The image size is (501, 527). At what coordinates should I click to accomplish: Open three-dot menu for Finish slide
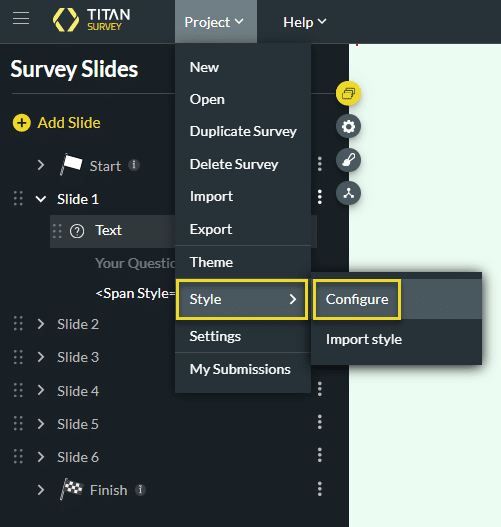click(x=320, y=489)
